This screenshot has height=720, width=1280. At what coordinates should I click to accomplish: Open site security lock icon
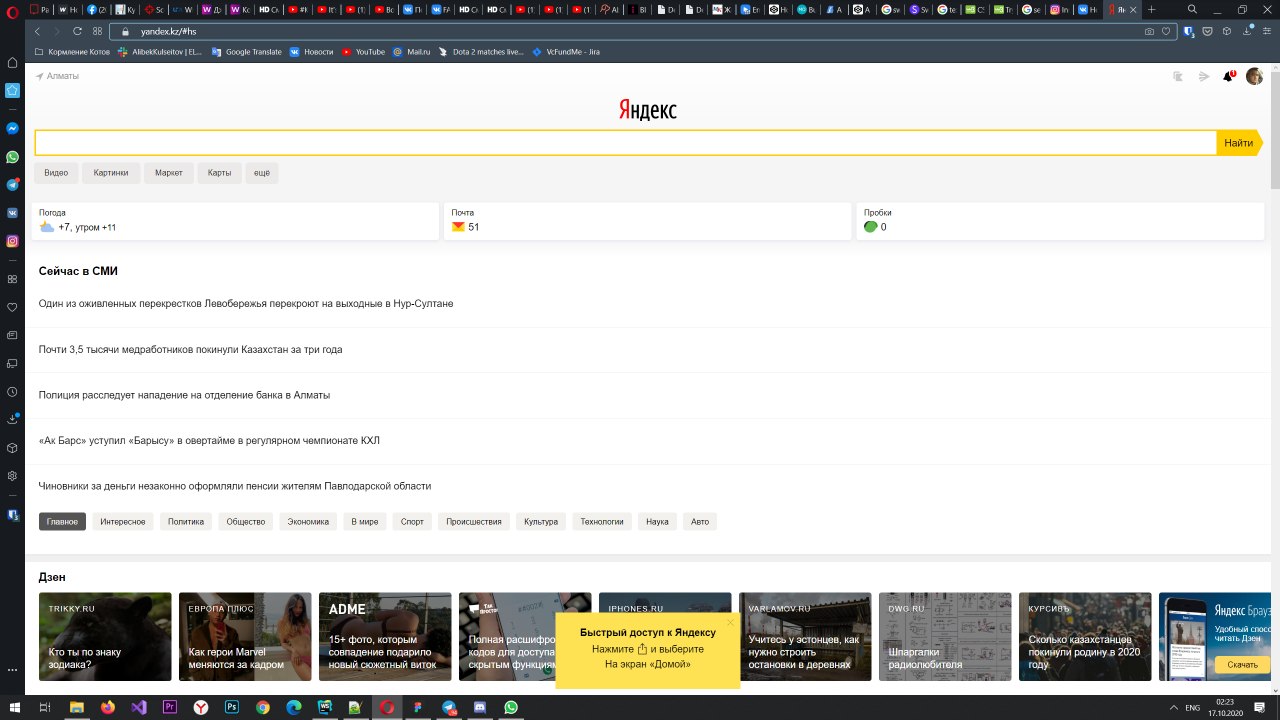click(127, 31)
